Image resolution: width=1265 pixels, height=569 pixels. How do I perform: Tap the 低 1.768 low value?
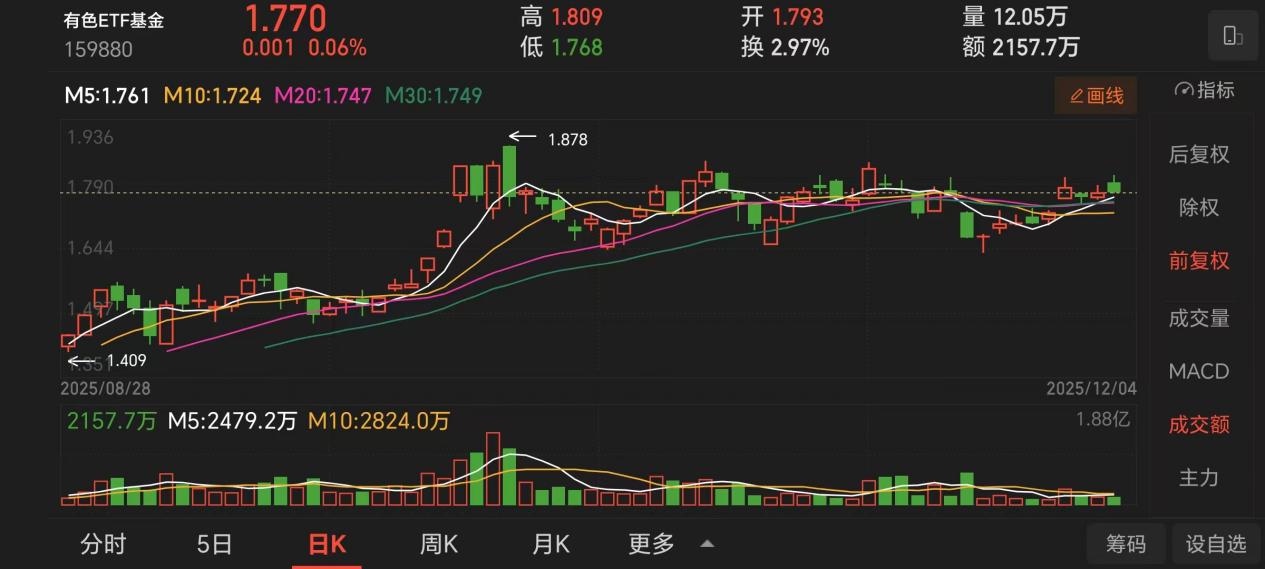[x=561, y=47]
